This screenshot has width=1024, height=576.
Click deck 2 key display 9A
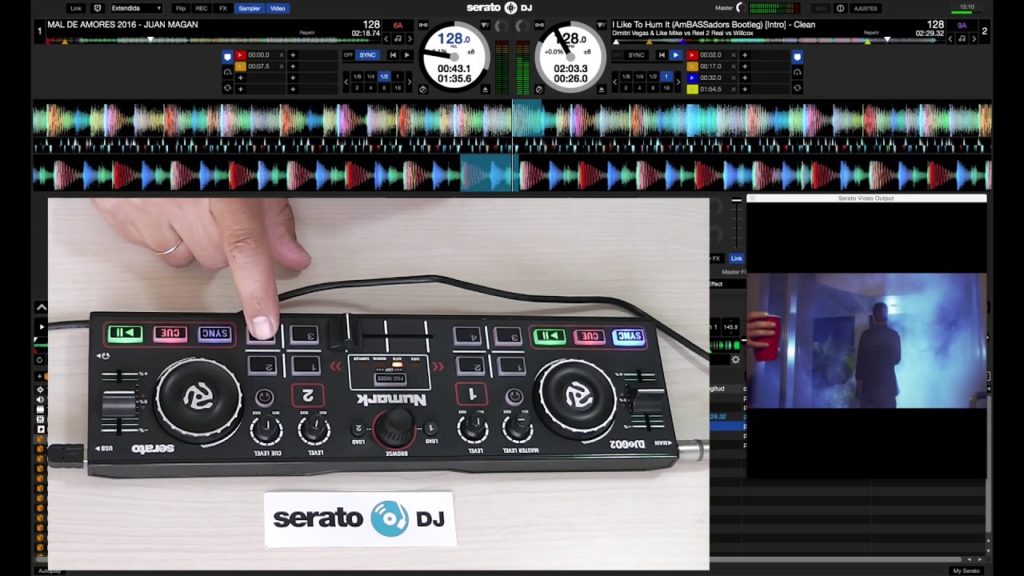coord(962,25)
